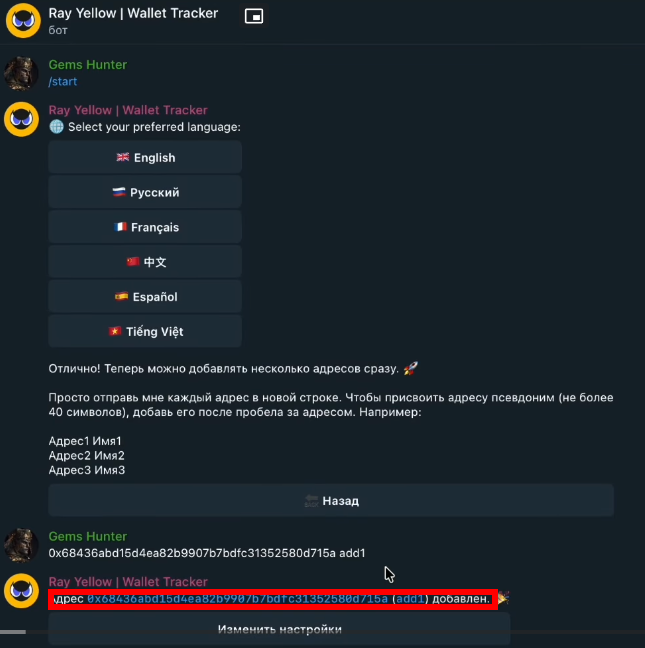
Task: Click bot avatar beside language selection message
Action: [x=22, y=119]
